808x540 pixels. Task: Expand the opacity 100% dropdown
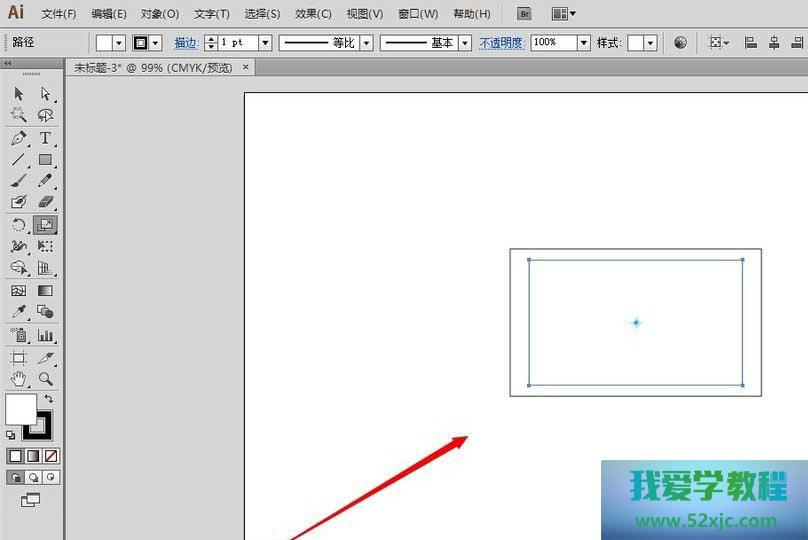pyautogui.click(x=584, y=43)
